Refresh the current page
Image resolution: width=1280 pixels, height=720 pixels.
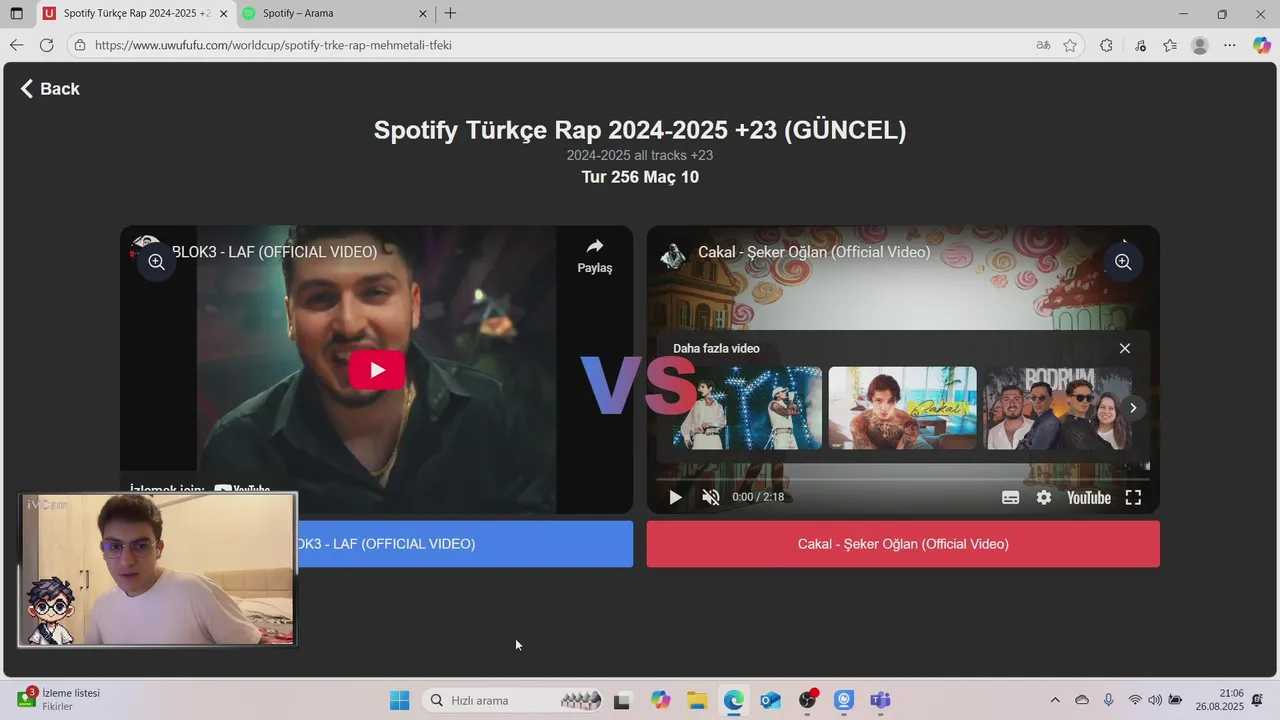(x=46, y=45)
